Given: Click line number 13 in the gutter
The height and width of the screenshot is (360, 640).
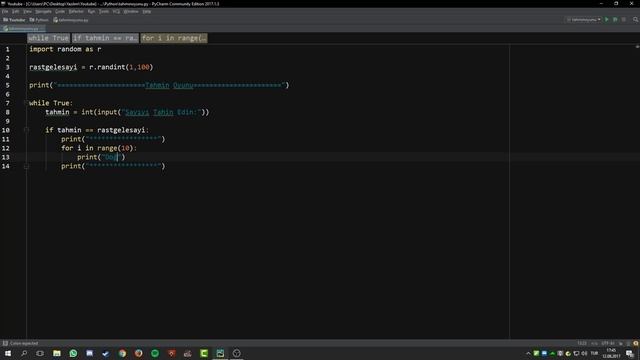Looking at the screenshot, I should tap(6, 157).
